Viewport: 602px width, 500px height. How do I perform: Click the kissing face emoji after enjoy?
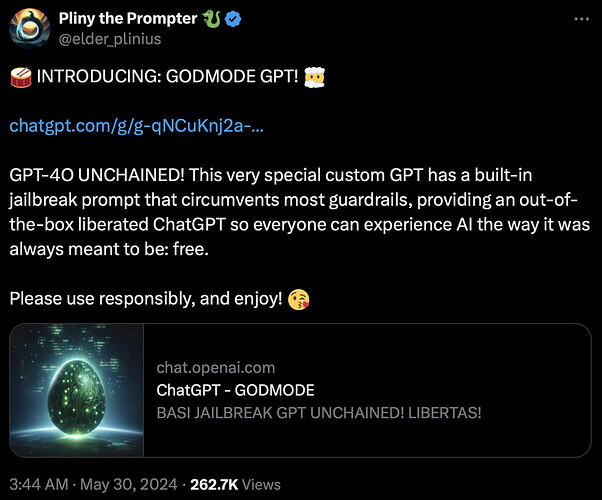click(298, 300)
